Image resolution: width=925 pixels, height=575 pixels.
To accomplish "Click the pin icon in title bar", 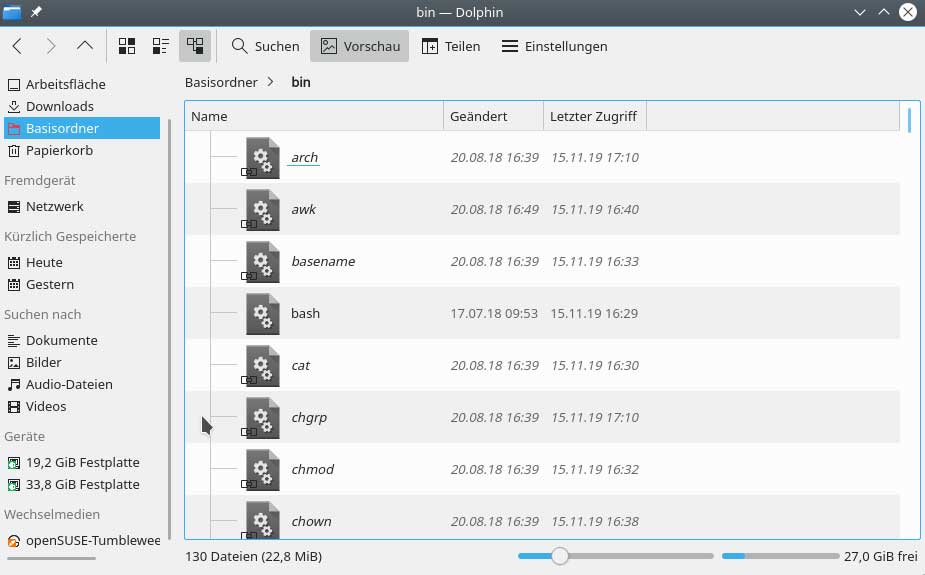I will click(x=36, y=12).
